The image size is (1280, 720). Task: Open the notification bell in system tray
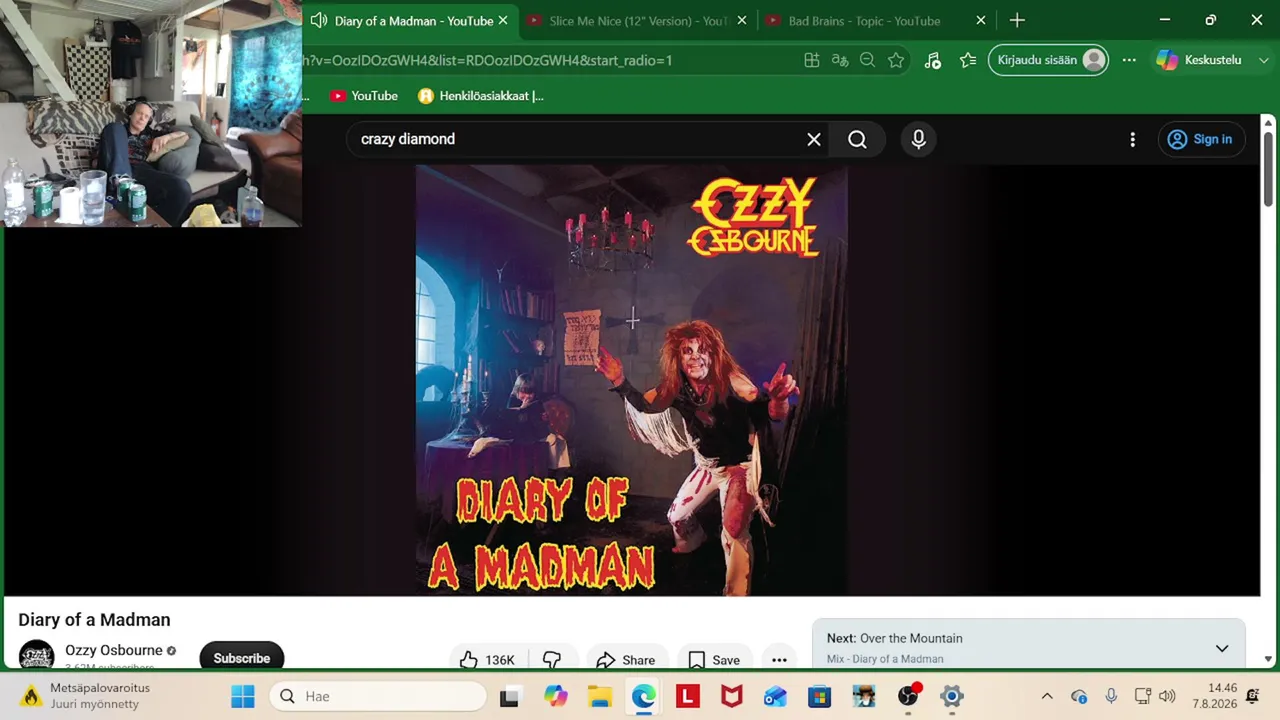click(1253, 696)
